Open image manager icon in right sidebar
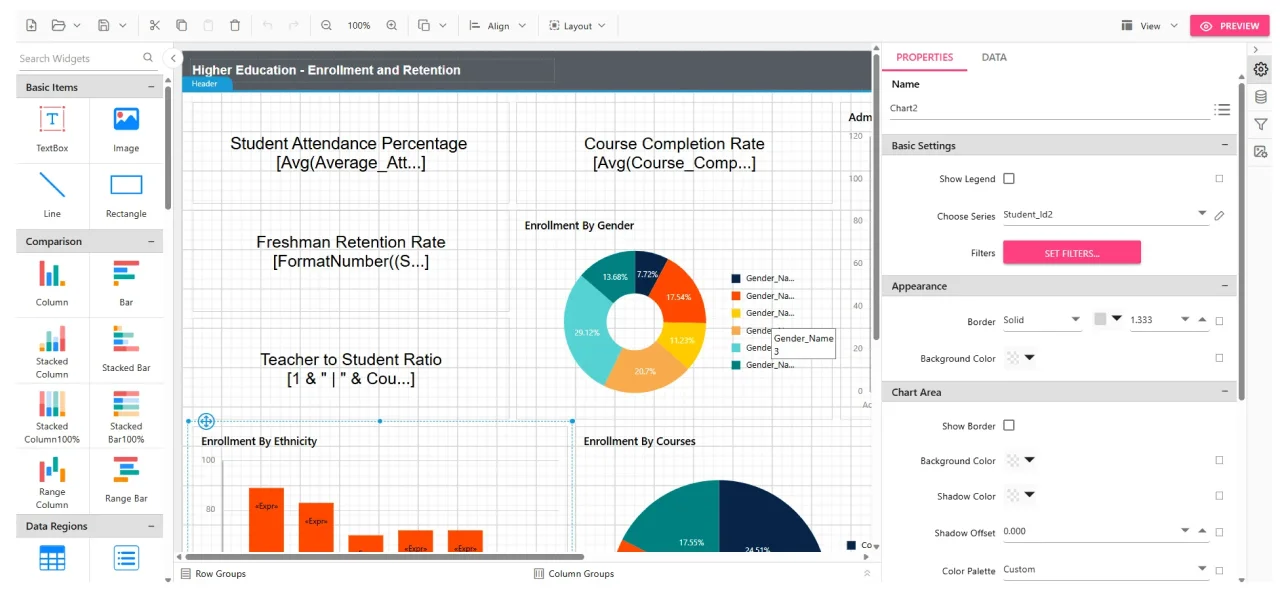 click(1261, 152)
